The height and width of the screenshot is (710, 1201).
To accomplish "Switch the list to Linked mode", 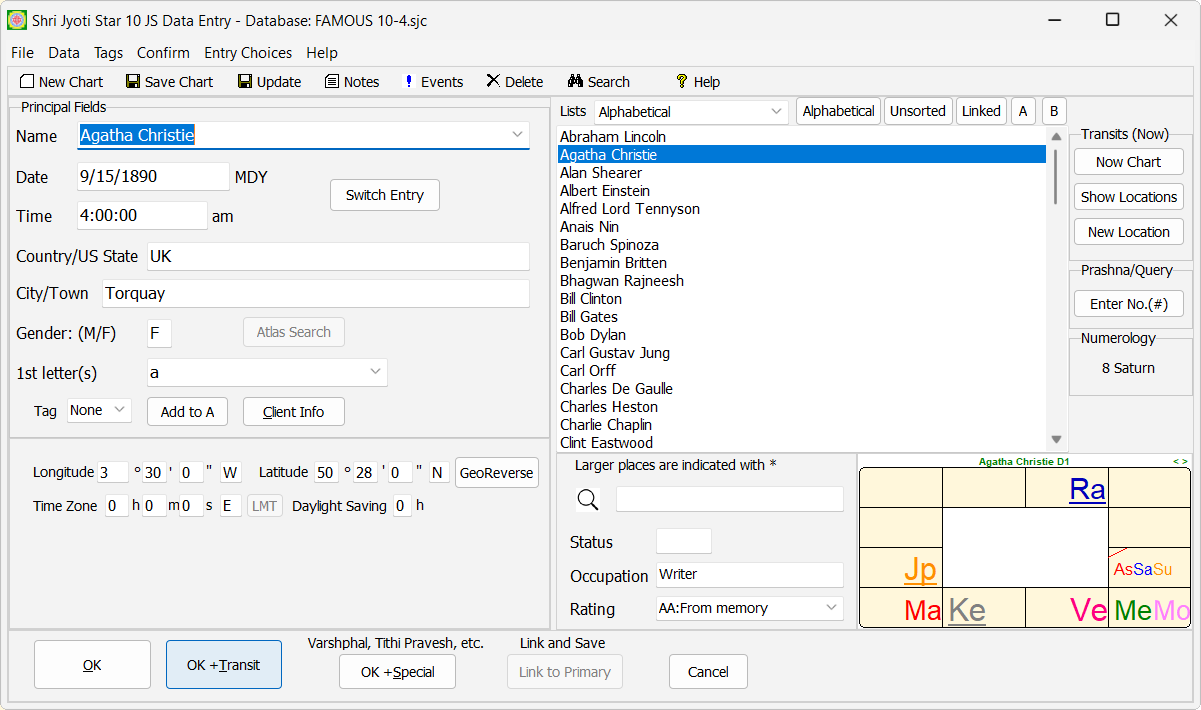I will pyautogui.click(x=981, y=111).
